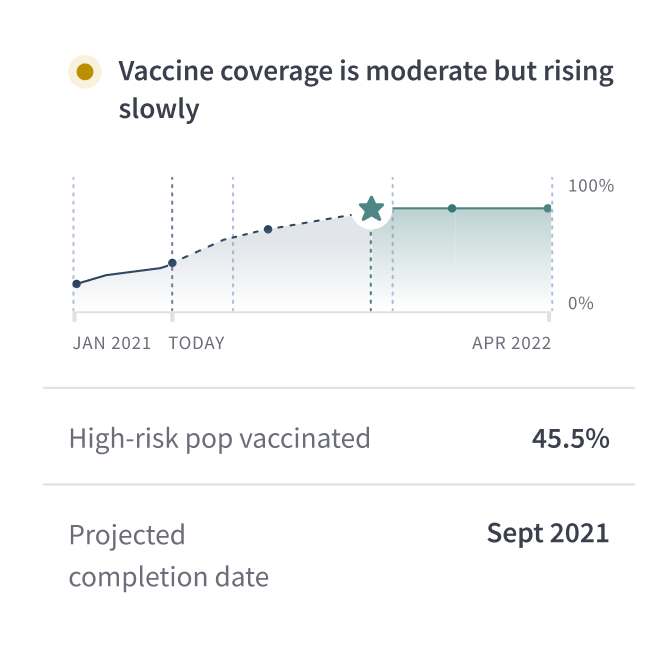The height and width of the screenshot is (654, 663).
Task: Select the TODAY data point on chart
Action: pyautogui.click(x=172, y=263)
